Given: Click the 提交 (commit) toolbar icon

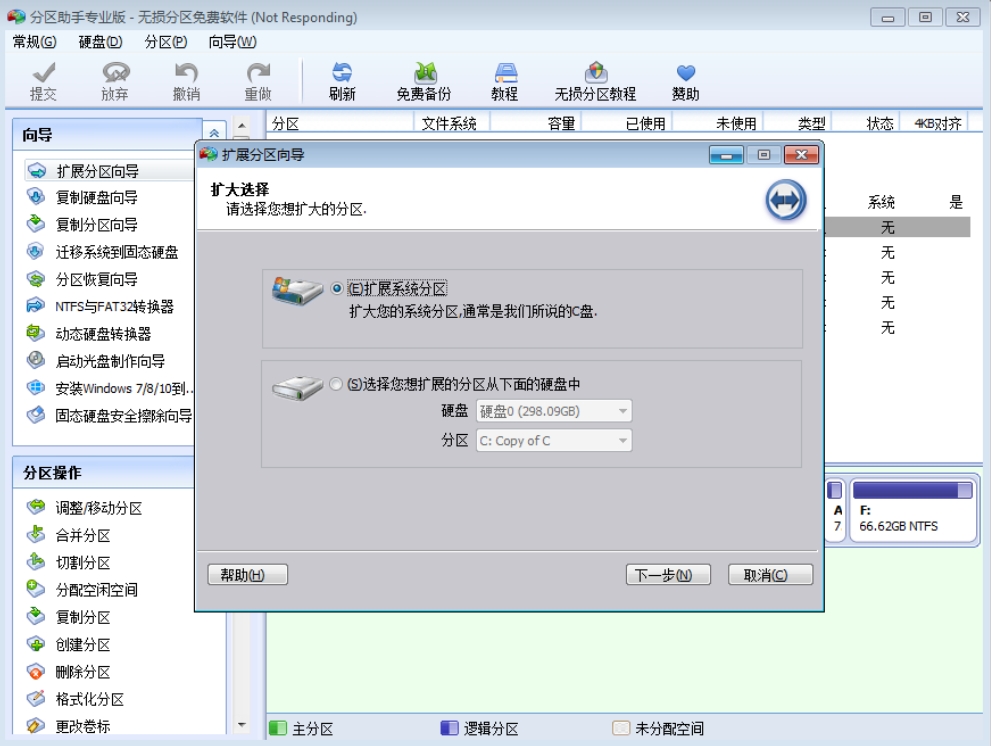Looking at the screenshot, I should (x=43, y=81).
